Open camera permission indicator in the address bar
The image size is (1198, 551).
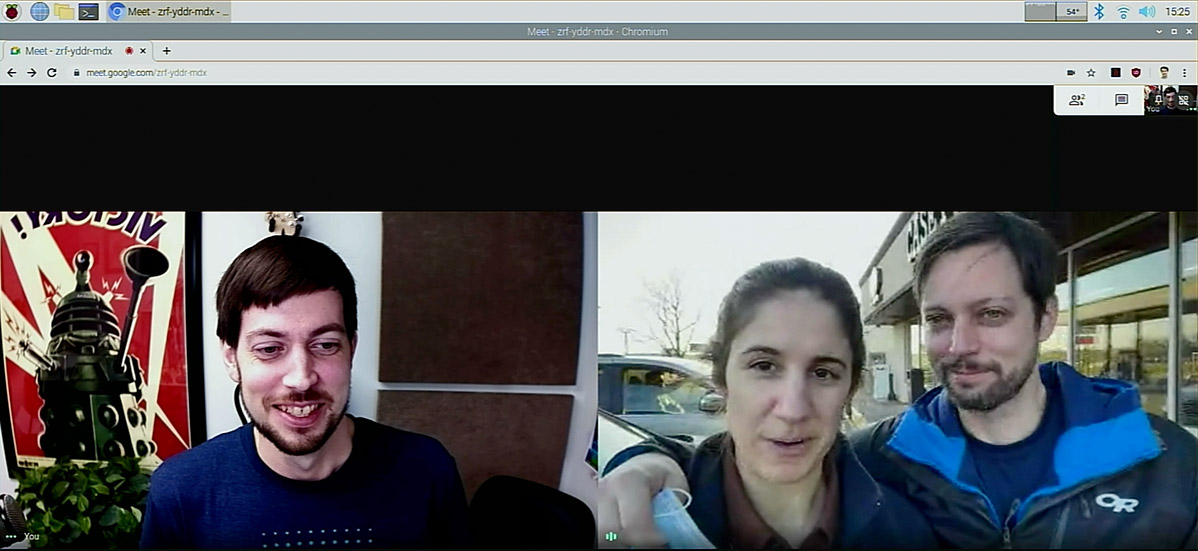(x=1071, y=73)
